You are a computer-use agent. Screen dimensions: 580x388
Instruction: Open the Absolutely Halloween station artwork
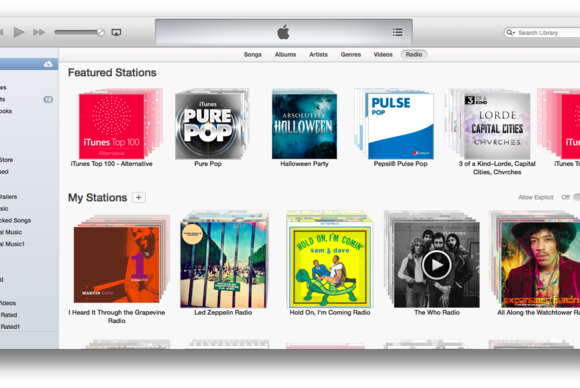(x=304, y=126)
